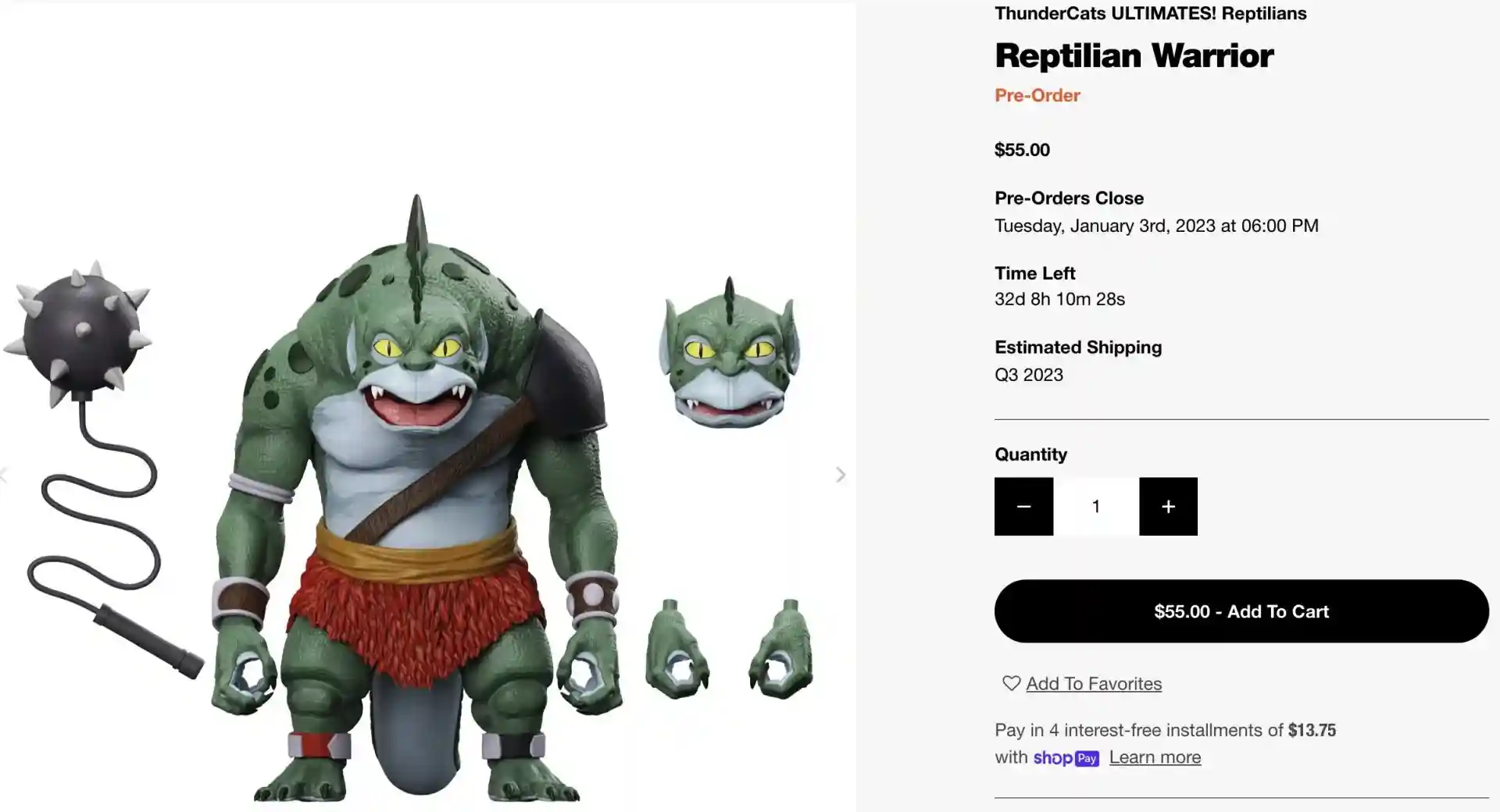Click the Shop Pay logo
The image size is (1500, 812).
(1066, 757)
